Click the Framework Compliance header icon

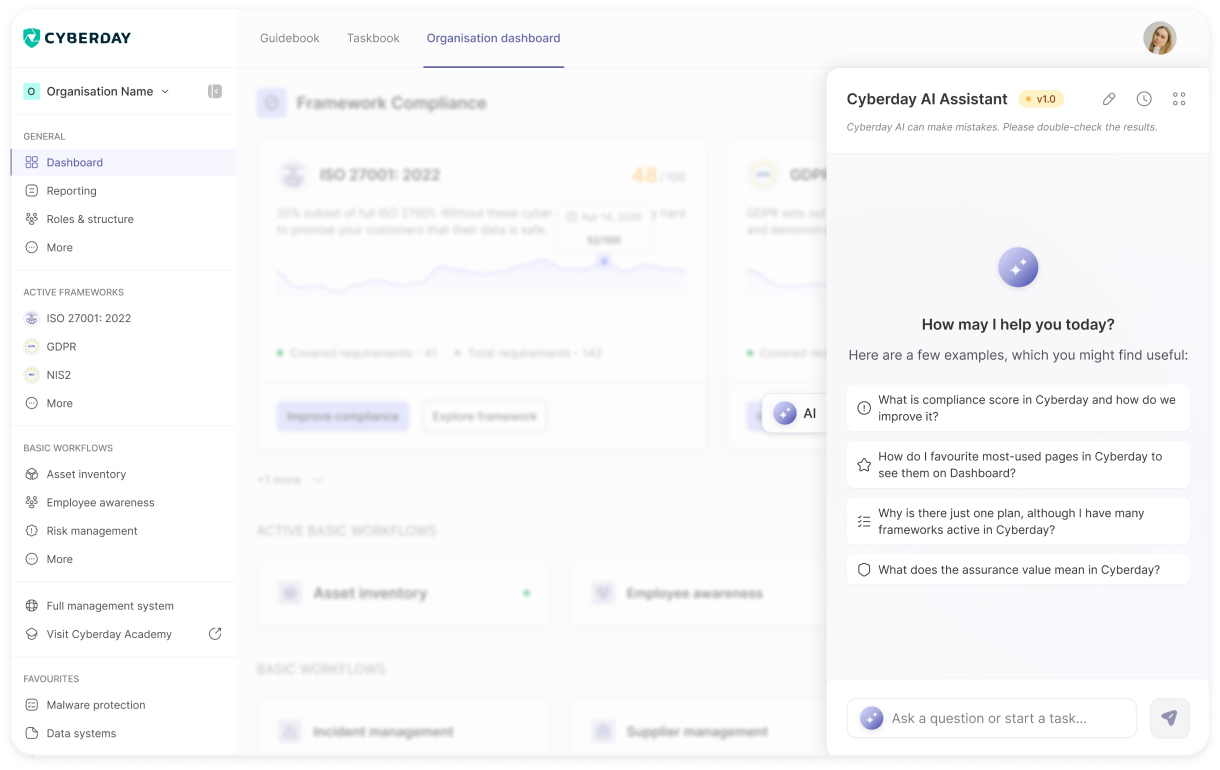pos(271,103)
